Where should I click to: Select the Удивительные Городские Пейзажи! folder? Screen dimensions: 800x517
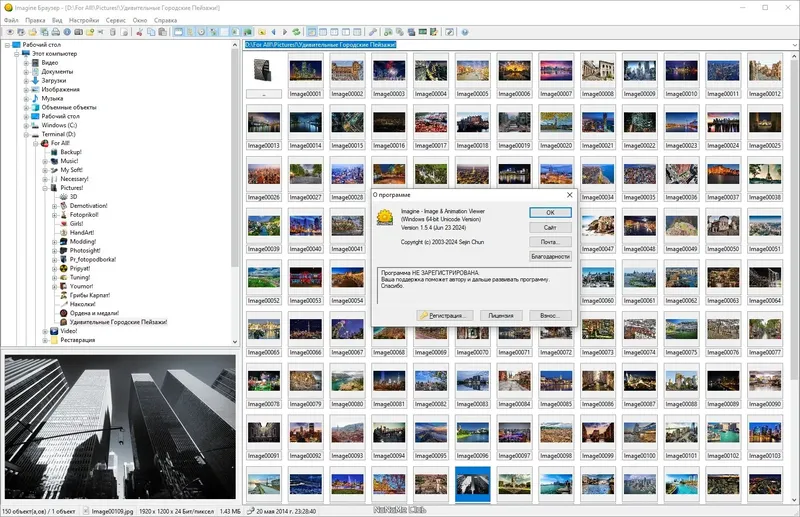[x=118, y=322]
